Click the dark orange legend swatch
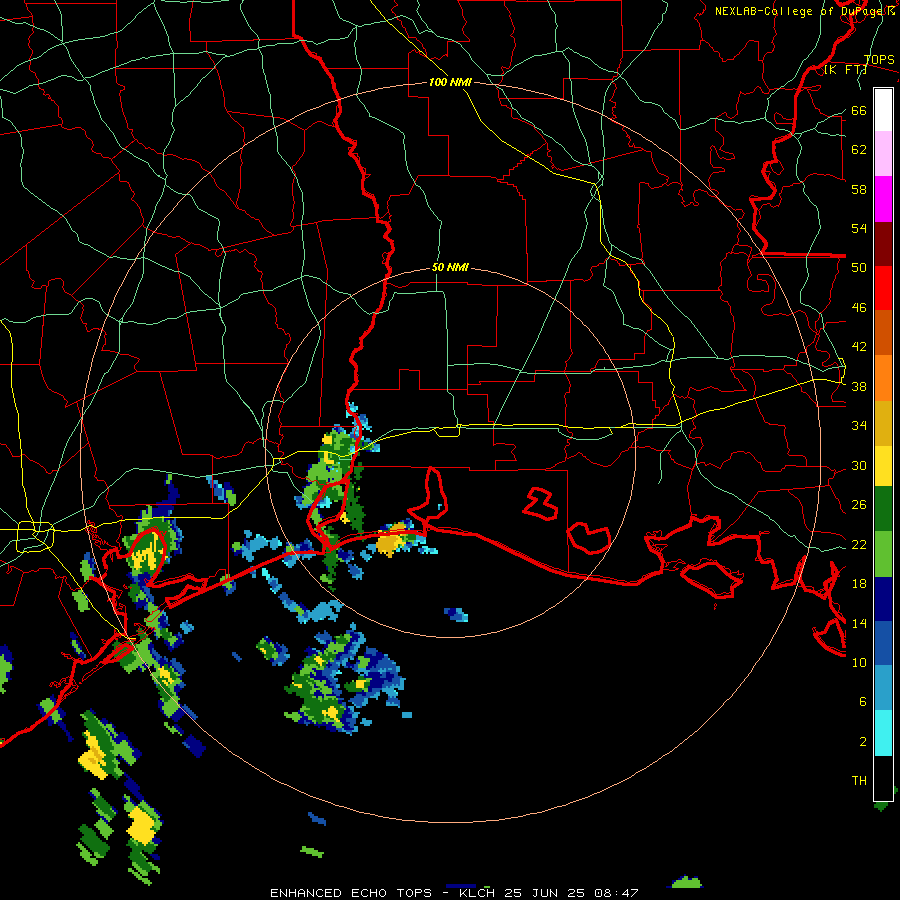 pos(883,333)
